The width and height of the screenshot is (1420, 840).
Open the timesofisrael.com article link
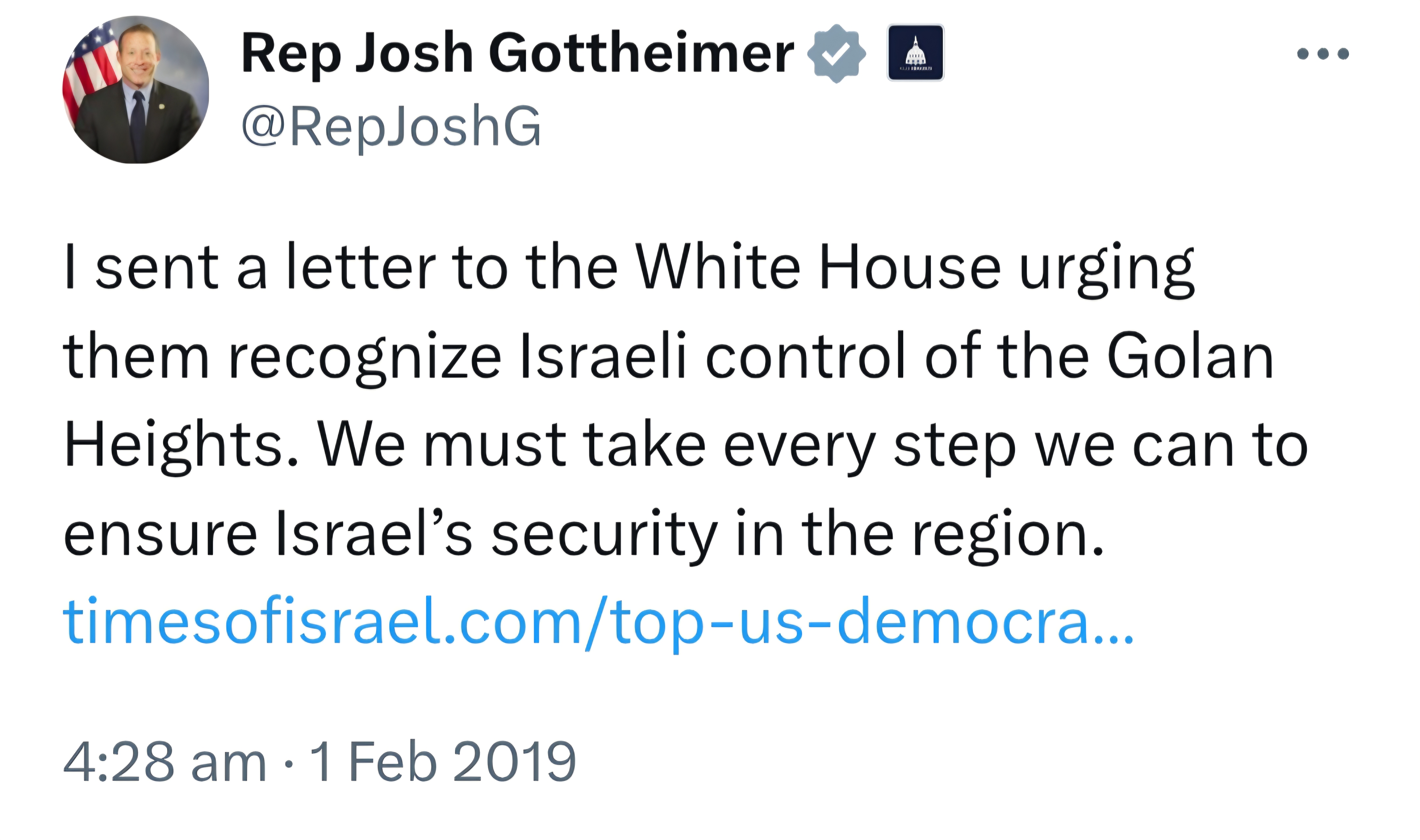pyautogui.click(x=598, y=621)
